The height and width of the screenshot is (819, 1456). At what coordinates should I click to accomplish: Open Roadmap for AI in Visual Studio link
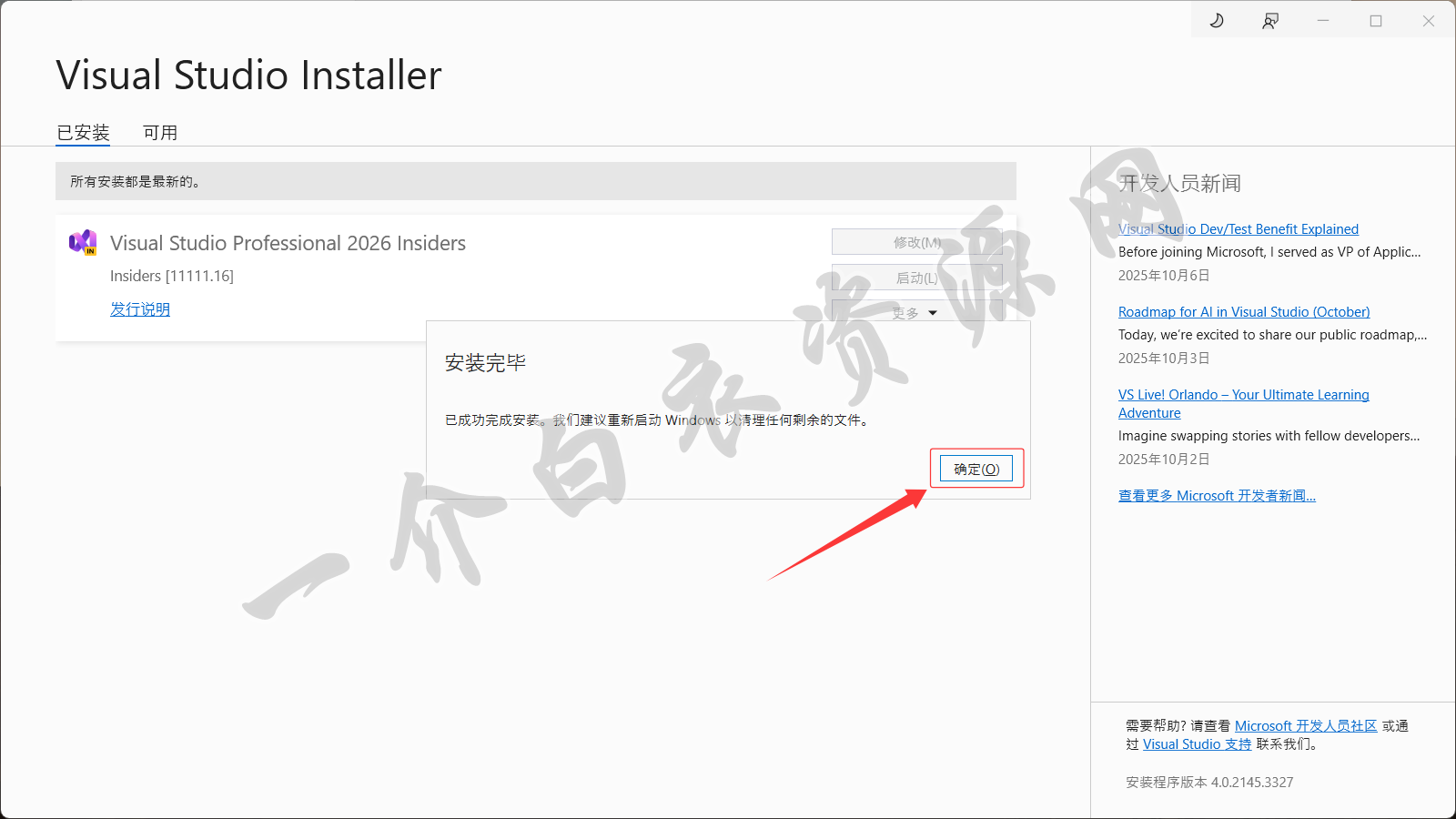pos(1243,312)
